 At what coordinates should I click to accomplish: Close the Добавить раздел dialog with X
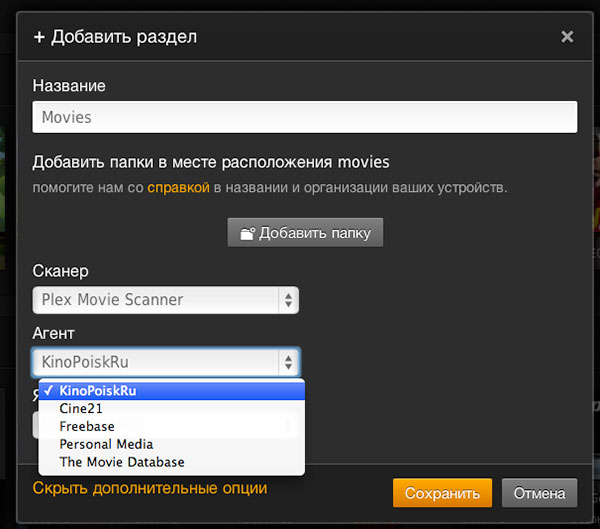567,37
